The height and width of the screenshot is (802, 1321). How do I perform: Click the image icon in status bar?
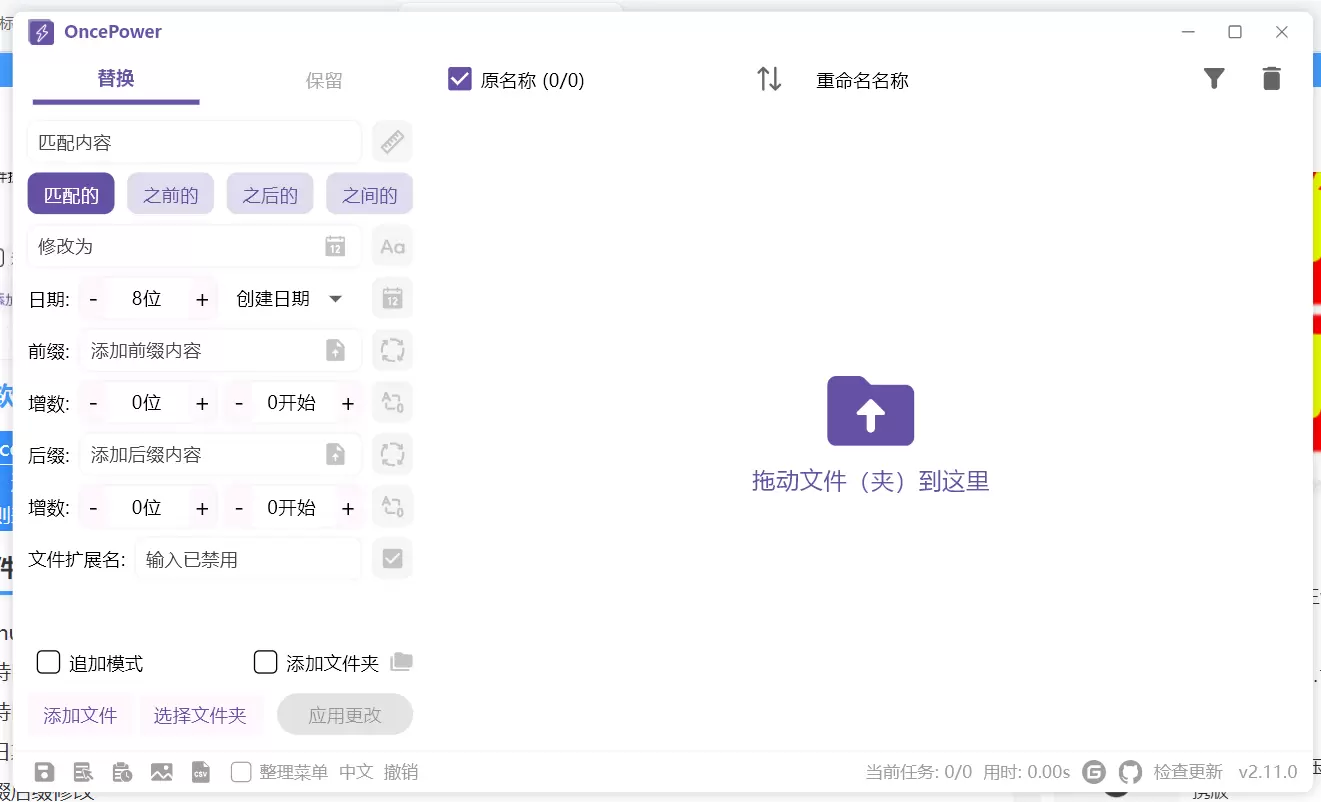click(161, 772)
